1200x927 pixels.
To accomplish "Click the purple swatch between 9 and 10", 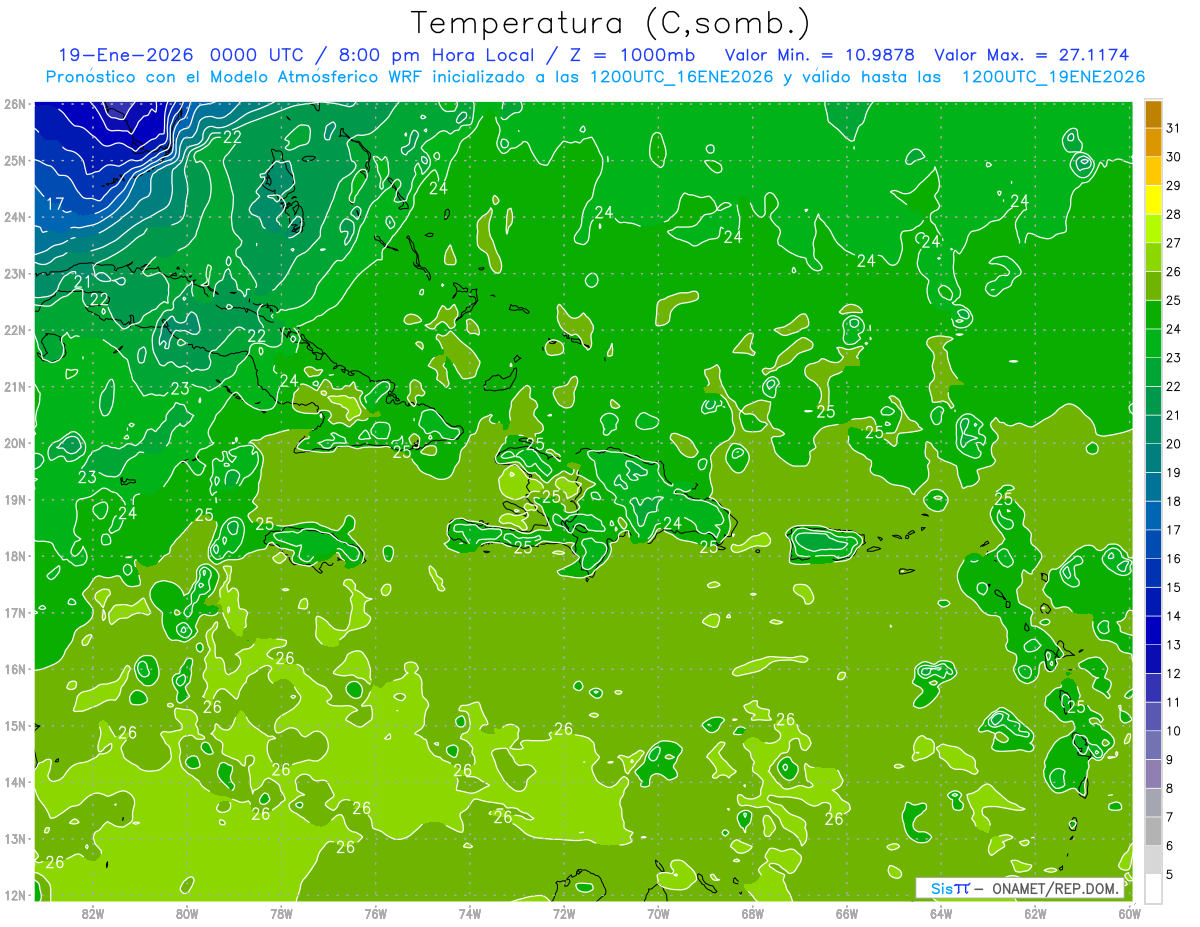I will (1153, 746).
